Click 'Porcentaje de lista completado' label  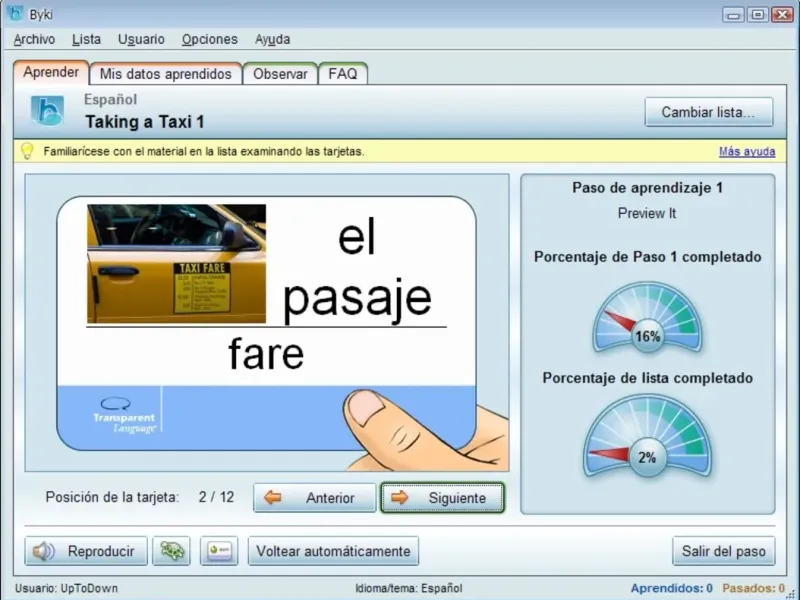point(647,378)
